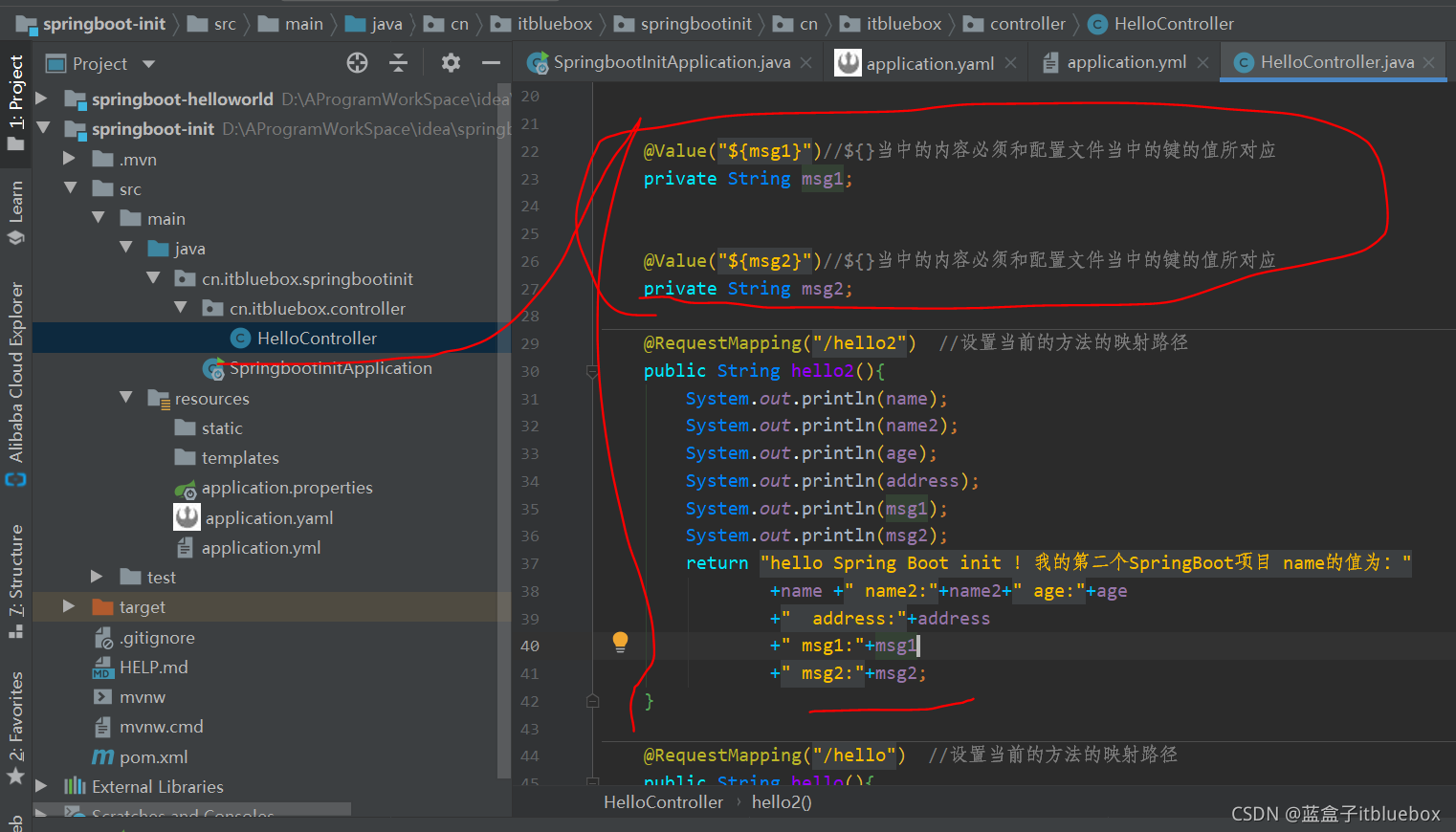Click hello2() in bottom editor breadcrumb

point(782,802)
